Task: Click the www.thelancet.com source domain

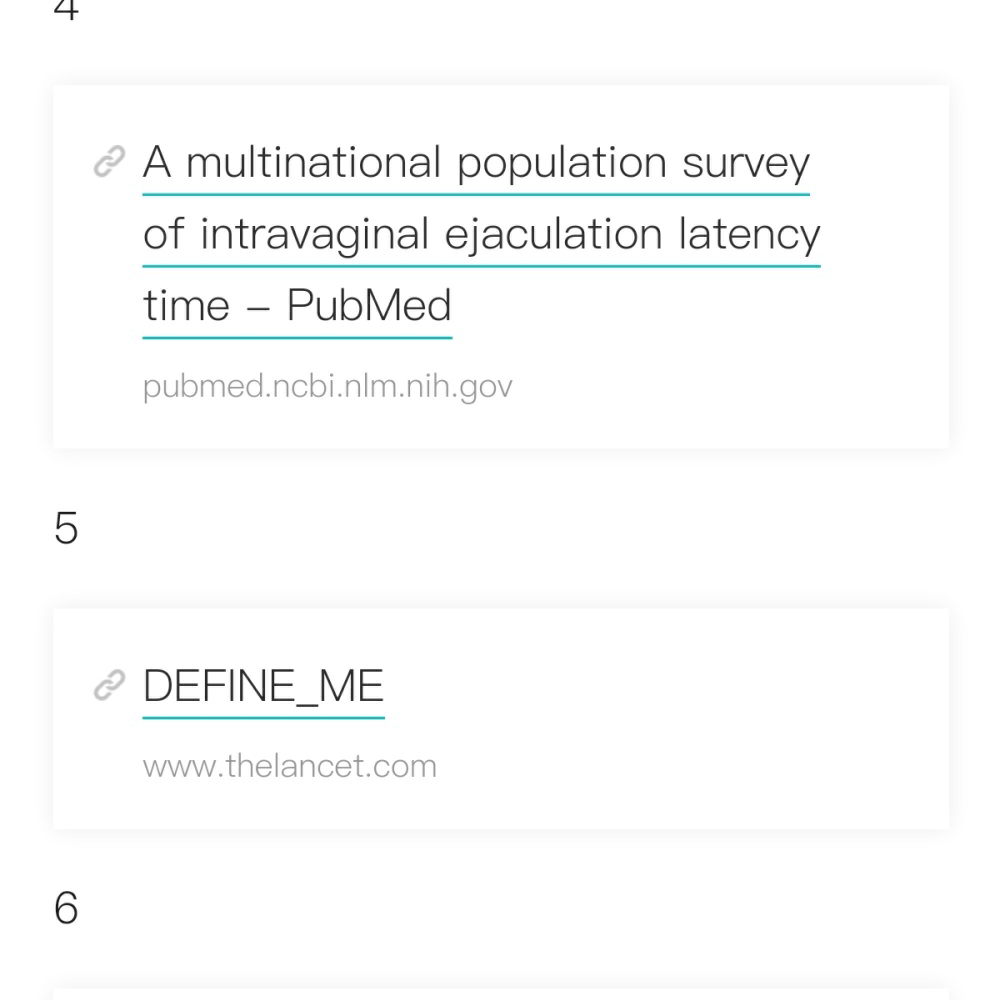Action: pos(290,766)
